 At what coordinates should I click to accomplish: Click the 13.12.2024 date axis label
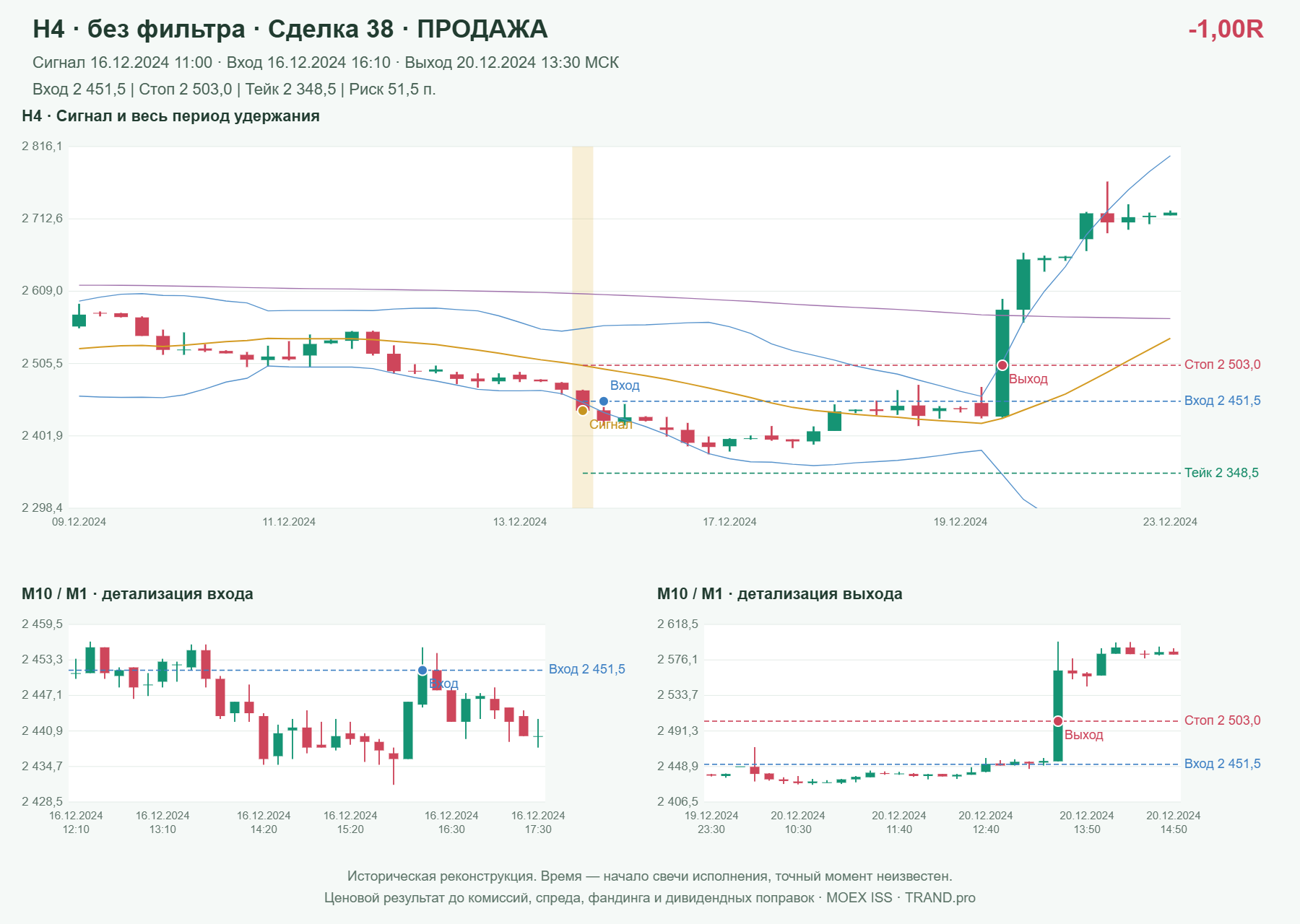click(x=520, y=522)
